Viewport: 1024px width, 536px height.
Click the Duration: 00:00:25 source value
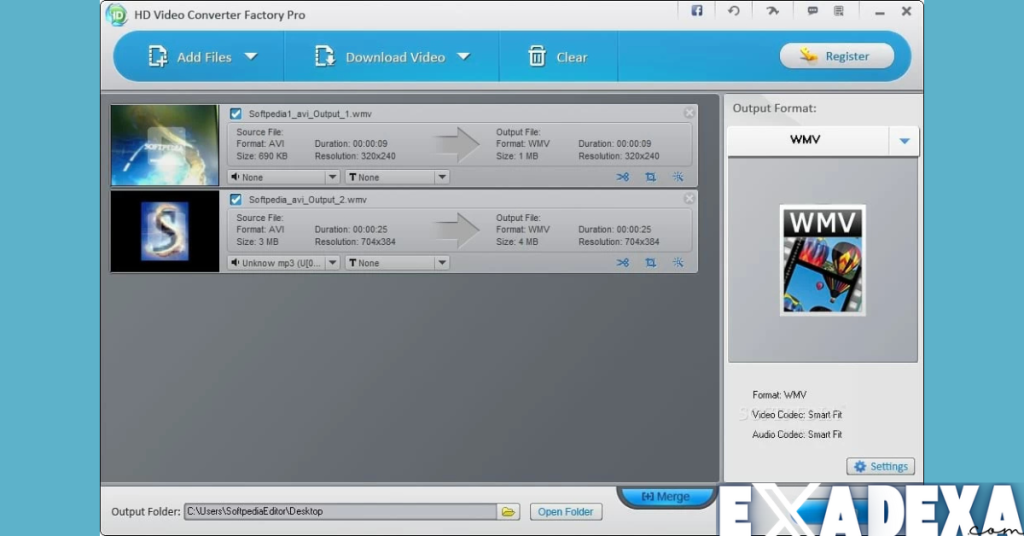[x=351, y=229]
